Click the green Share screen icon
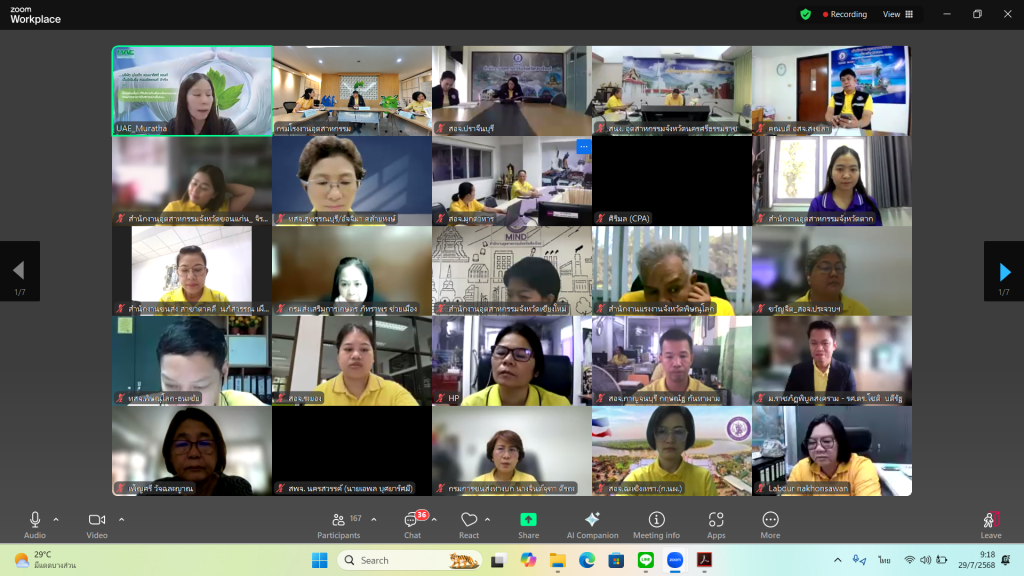 [528, 524]
